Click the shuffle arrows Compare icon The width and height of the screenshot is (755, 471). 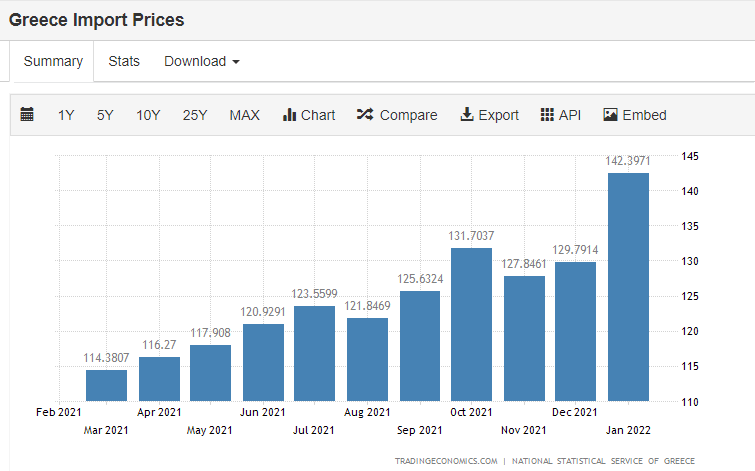[x=365, y=115]
